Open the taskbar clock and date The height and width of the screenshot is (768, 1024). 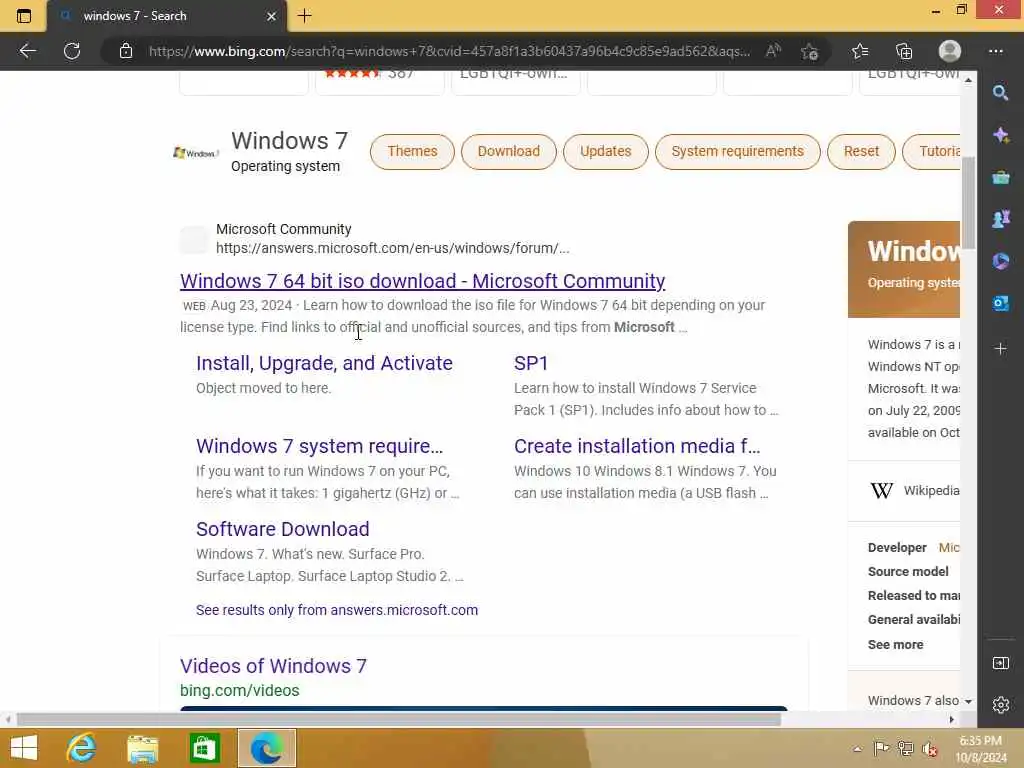pyautogui.click(x=981, y=749)
